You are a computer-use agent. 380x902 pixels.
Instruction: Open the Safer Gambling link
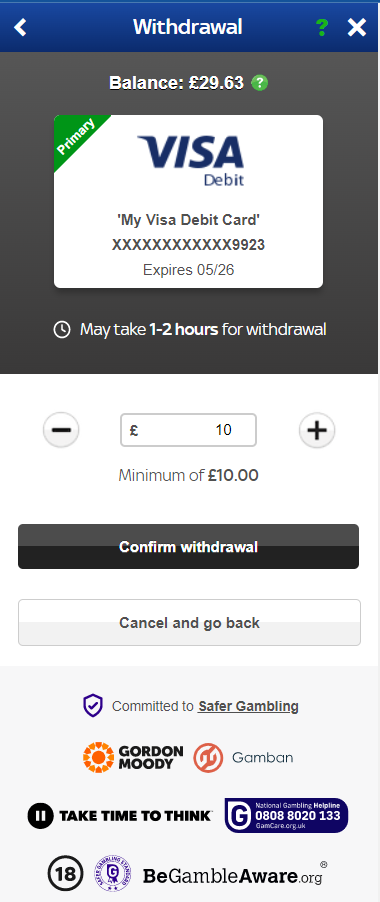tap(248, 706)
